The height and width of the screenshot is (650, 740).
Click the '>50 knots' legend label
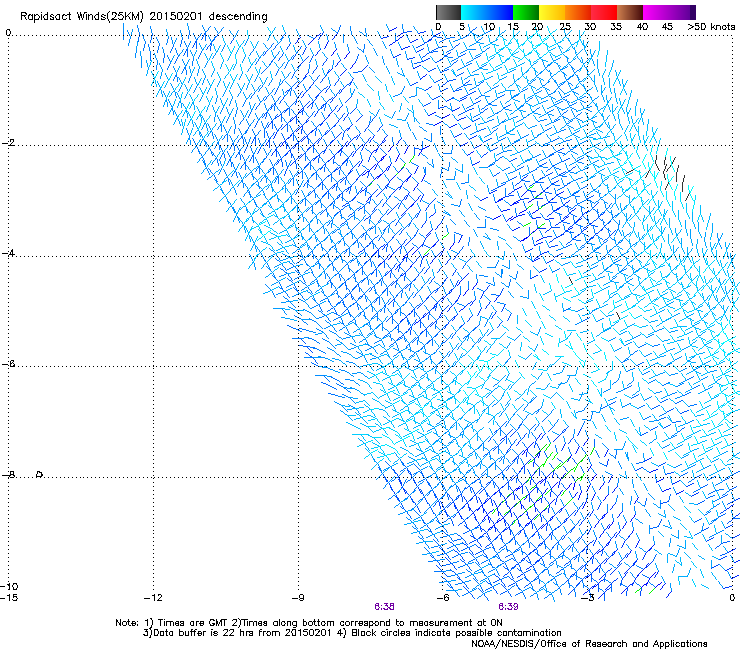point(711,26)
